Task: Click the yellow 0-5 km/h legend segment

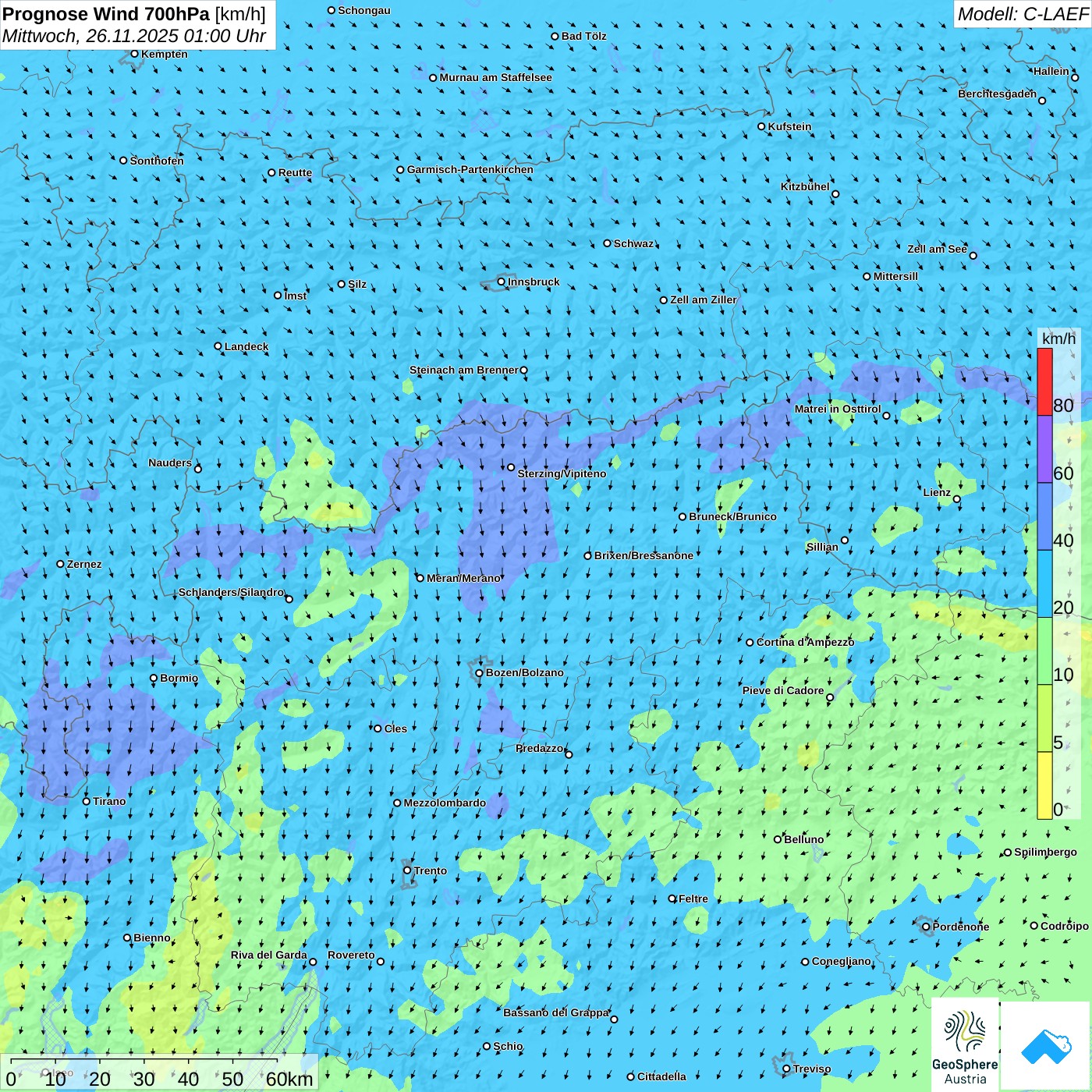Action: 1044,785
